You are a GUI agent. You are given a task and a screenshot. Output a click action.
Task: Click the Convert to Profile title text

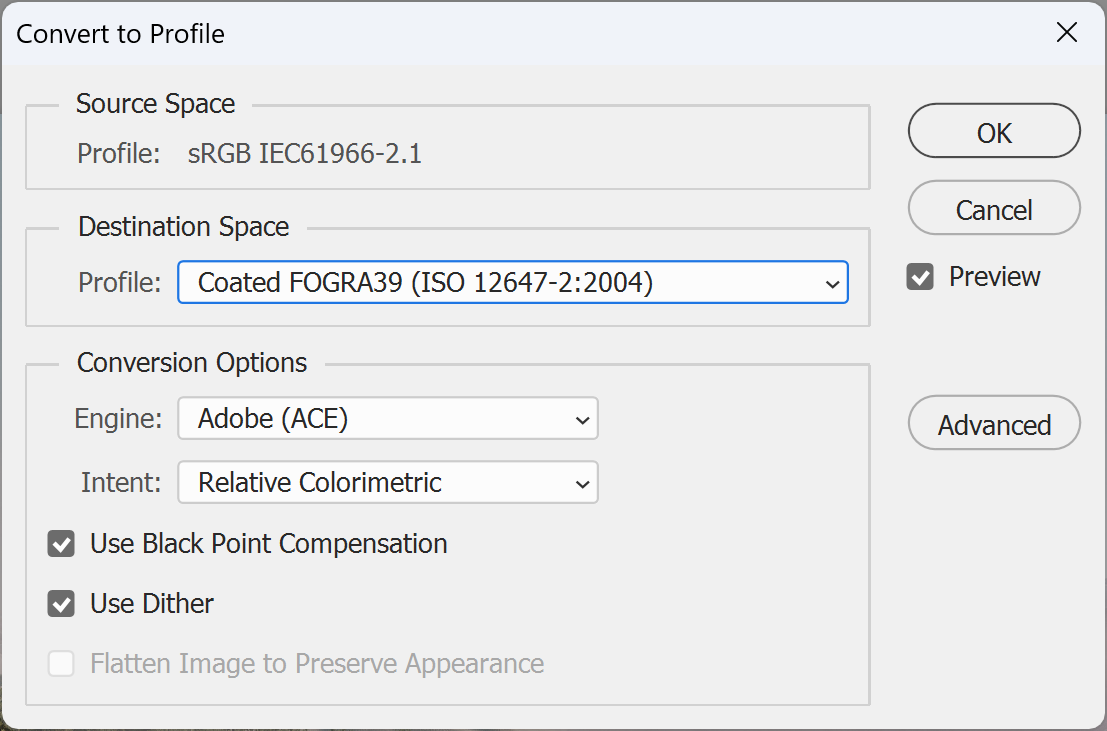point(120,34)
